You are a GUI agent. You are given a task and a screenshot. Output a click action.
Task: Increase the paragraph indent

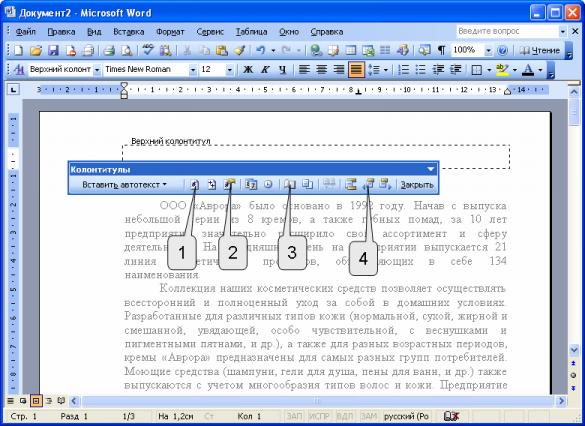coord(456,70)
